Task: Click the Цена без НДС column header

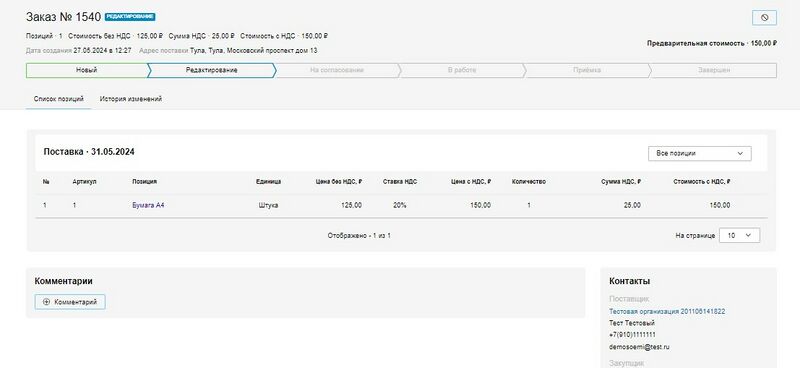Action: coord(339,182)
